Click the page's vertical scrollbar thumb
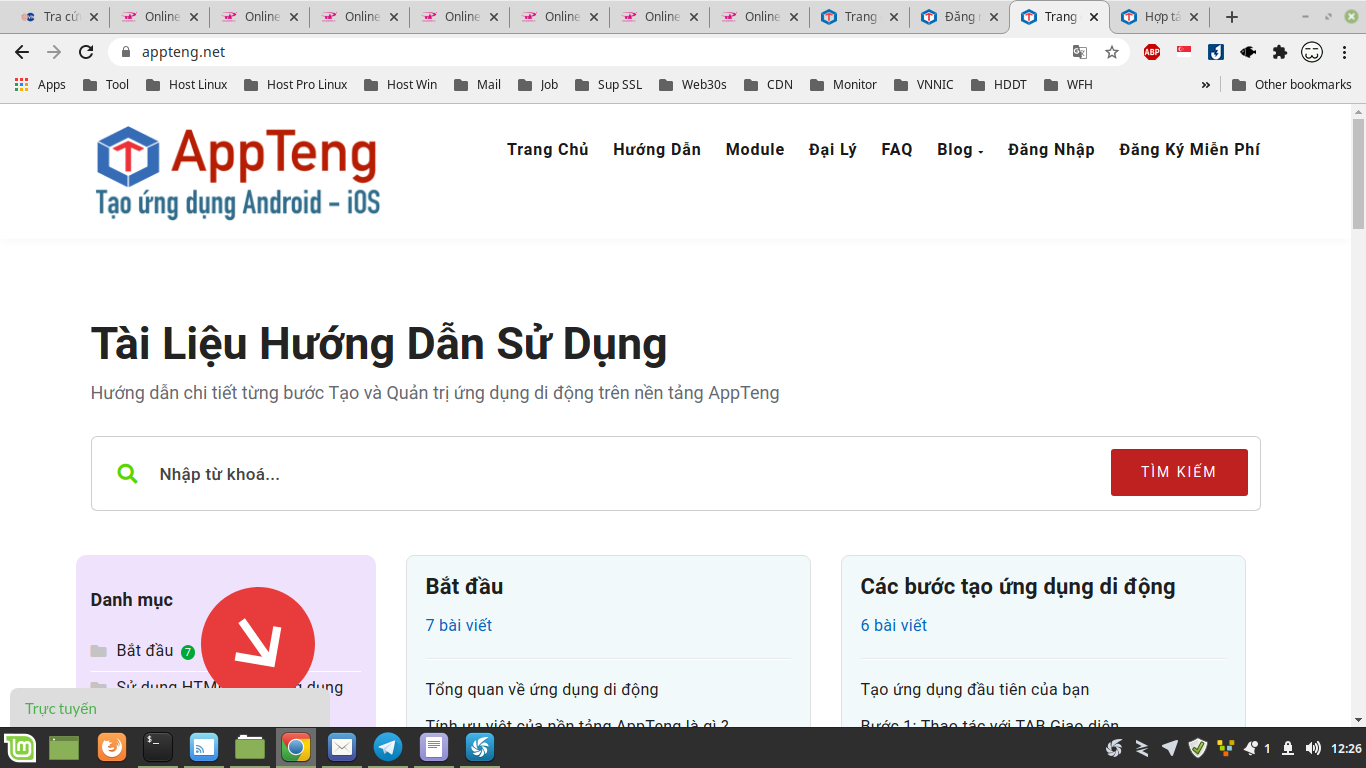The width and height of the screenshot is (1366, 768). 1358,174
